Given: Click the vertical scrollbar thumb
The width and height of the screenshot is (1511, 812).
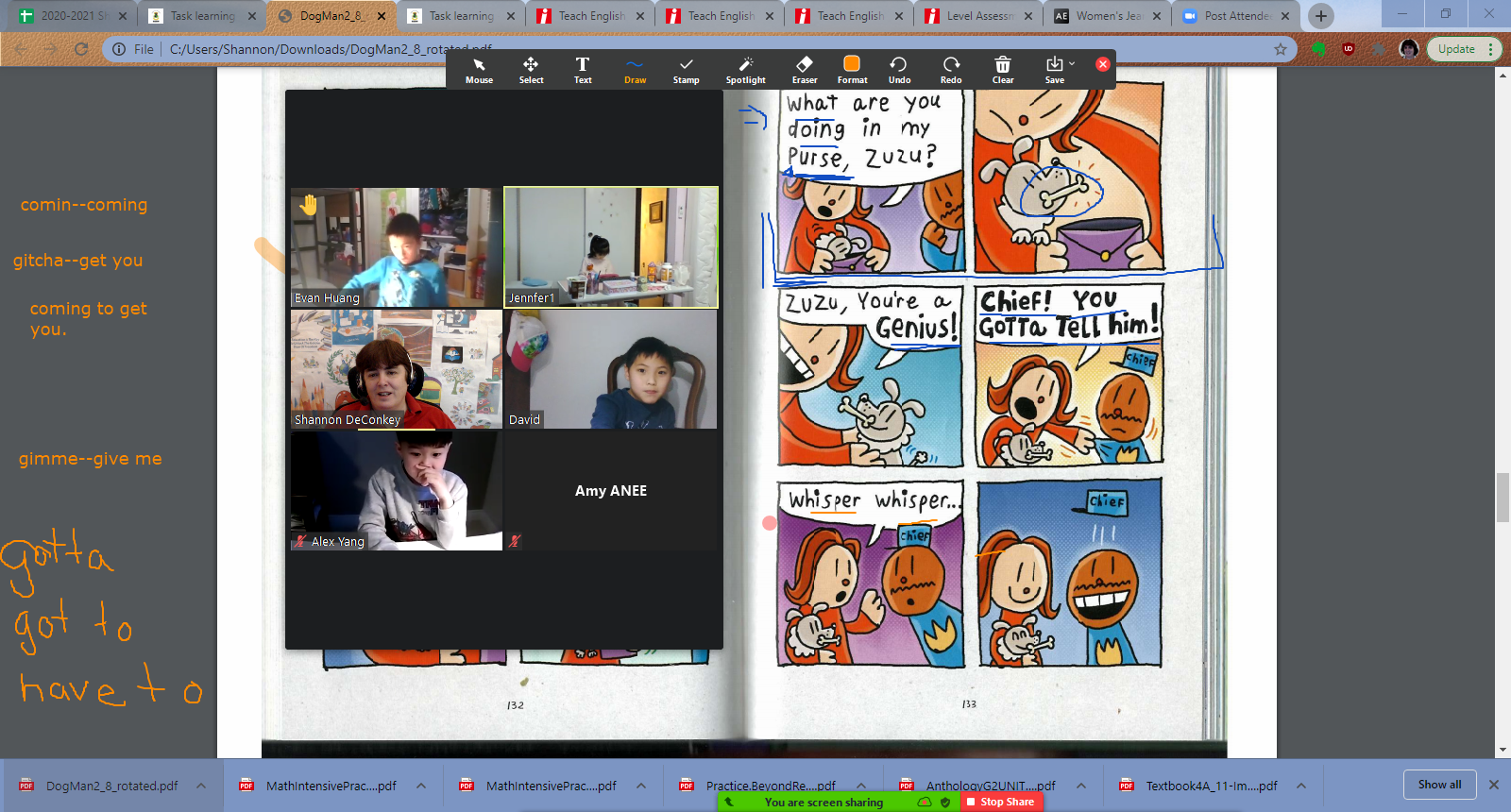Looking at the screenshot, I should [x=1503, y=497].
